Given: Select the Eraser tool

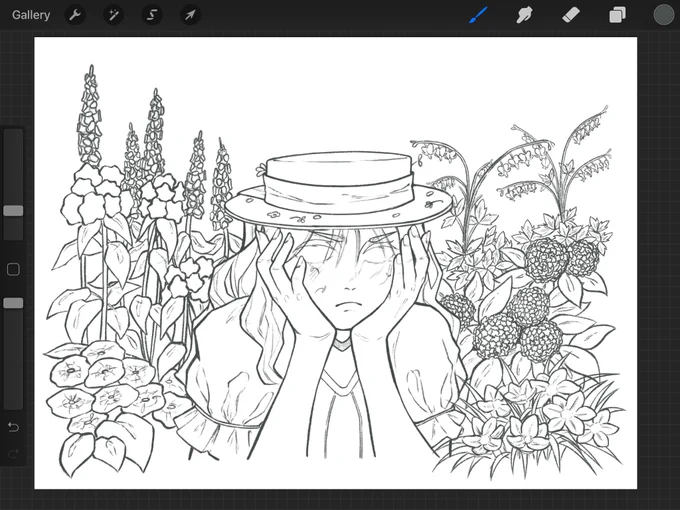Looking at the screenshot, I should 571,15.
